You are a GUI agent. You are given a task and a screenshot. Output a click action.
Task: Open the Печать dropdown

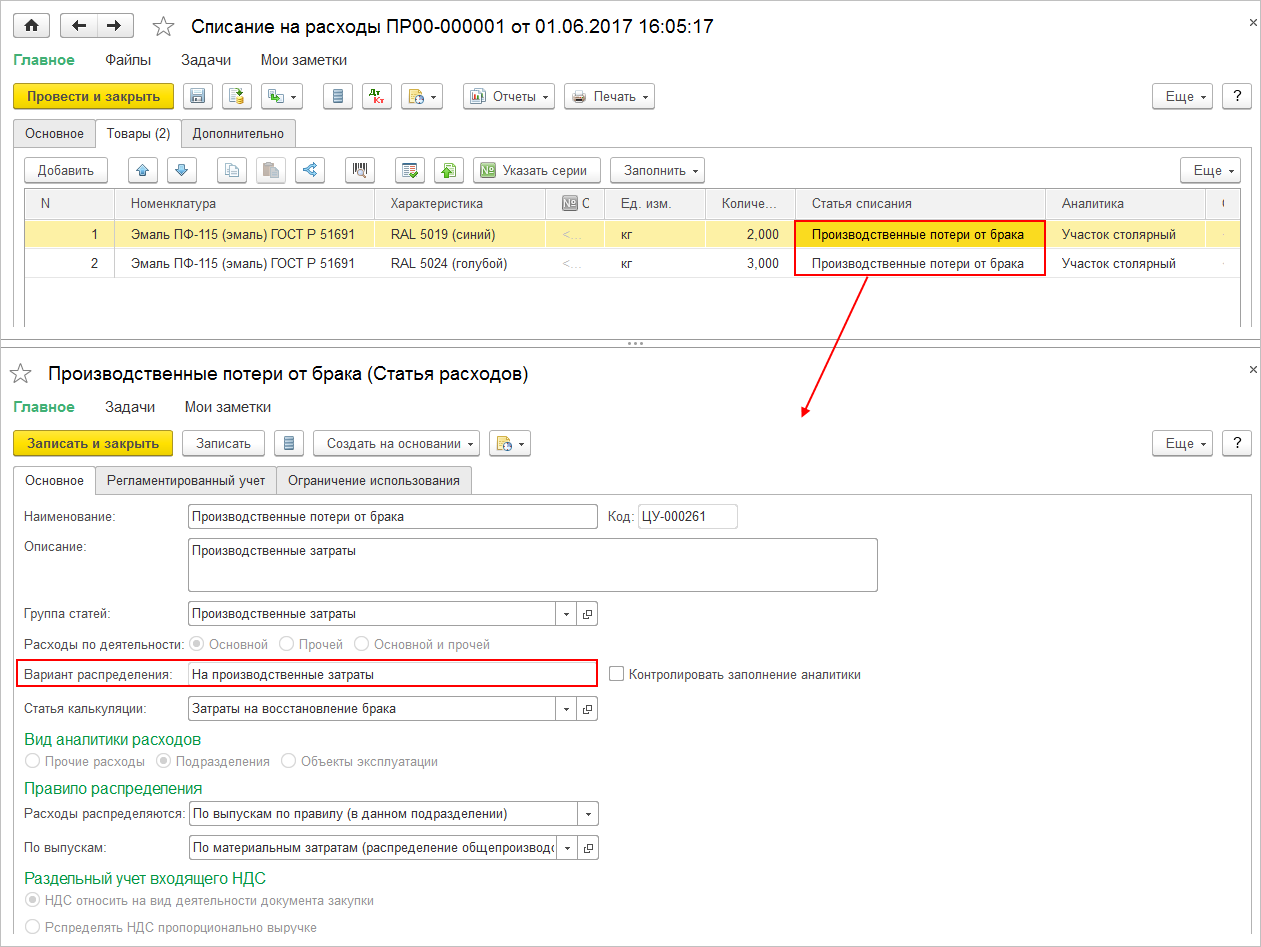(609, 96)
